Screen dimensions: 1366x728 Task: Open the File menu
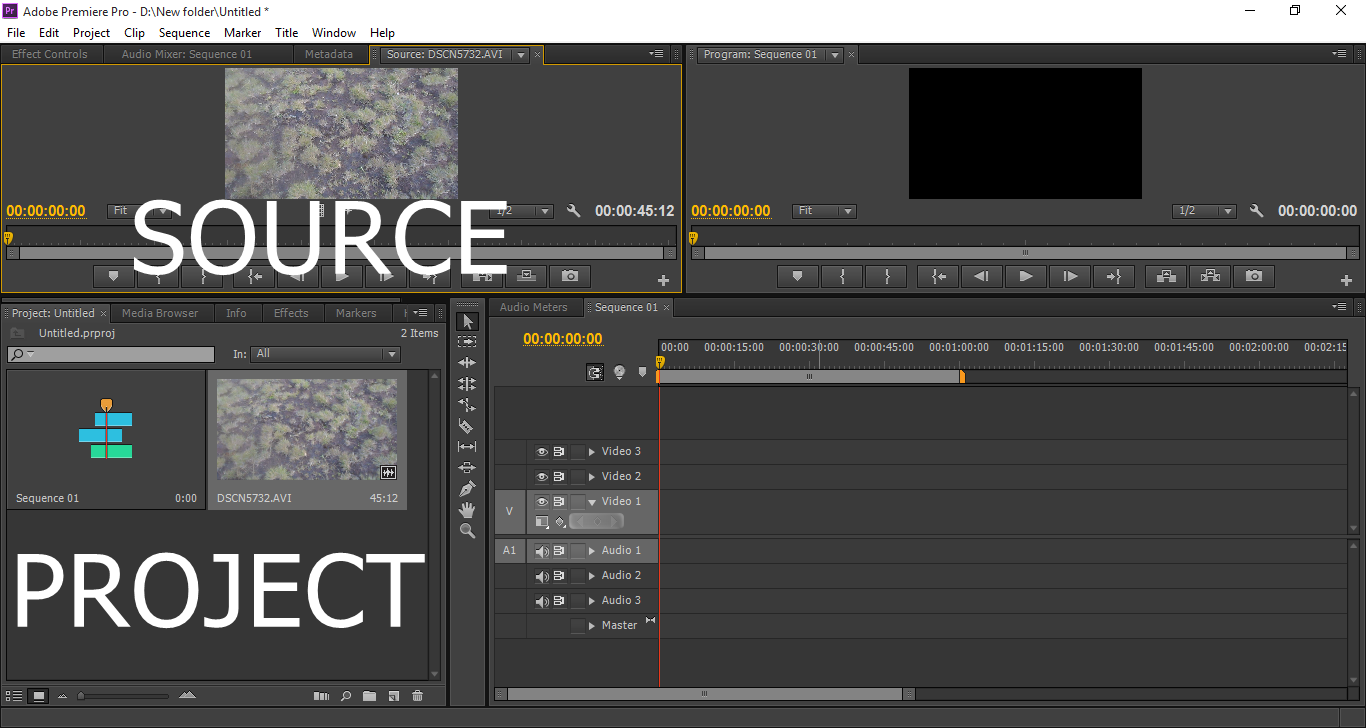point(16,33)
